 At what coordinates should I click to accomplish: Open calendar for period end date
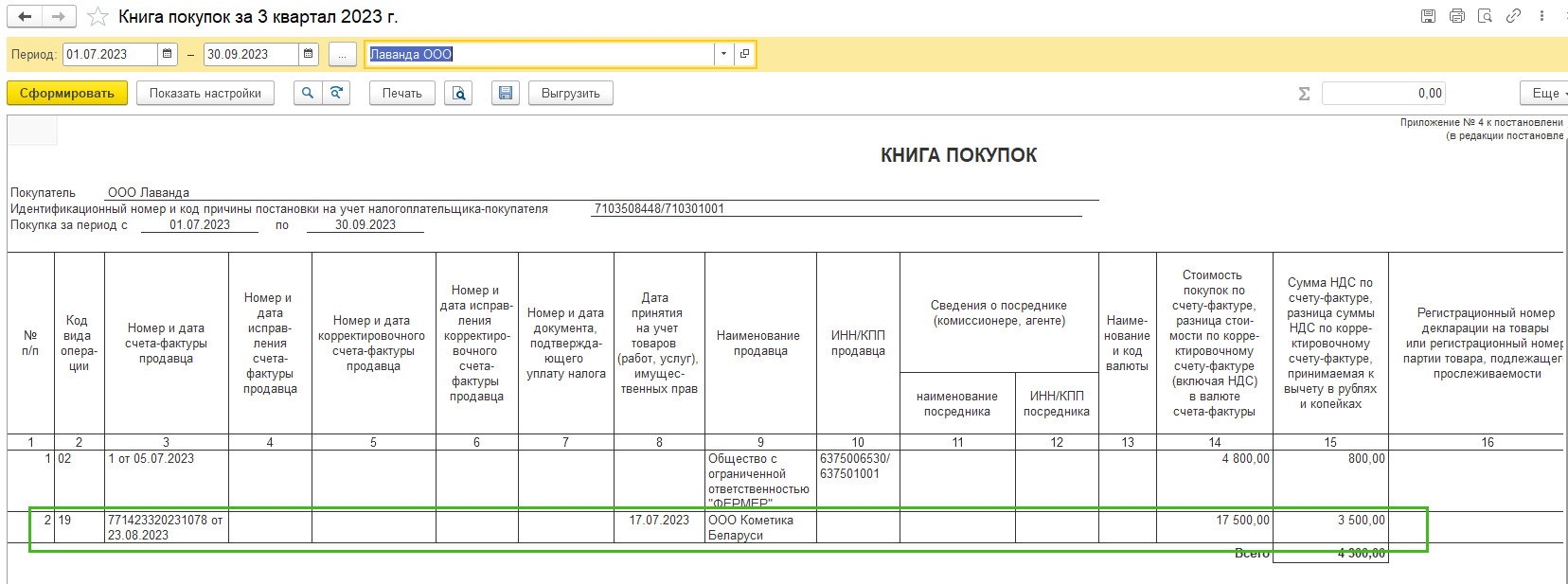point(309,55)
